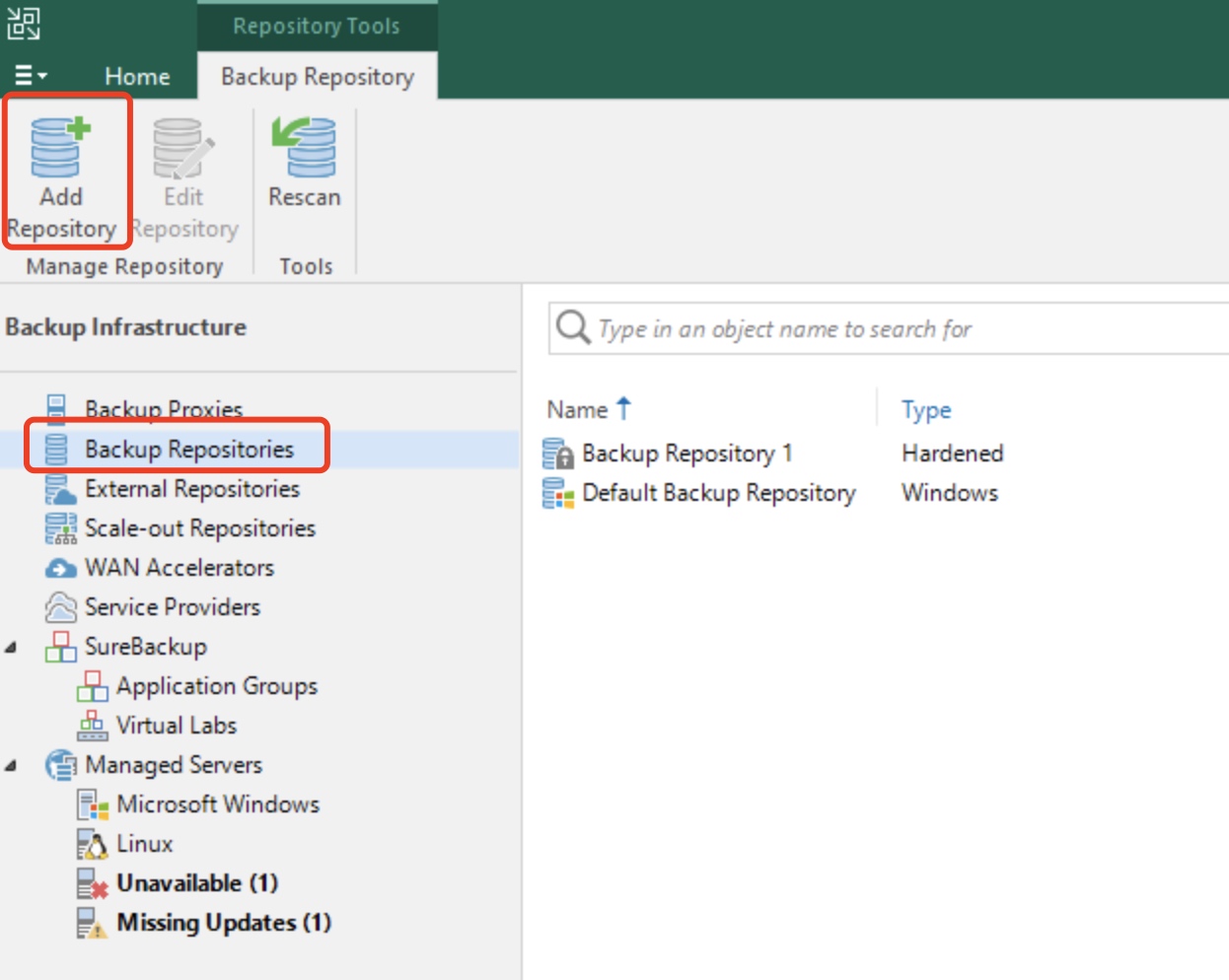Click the WAN Accelerators cloud icon
Image resolution: width=1229 pixels, height=980 pixels.
click(60, 568)
